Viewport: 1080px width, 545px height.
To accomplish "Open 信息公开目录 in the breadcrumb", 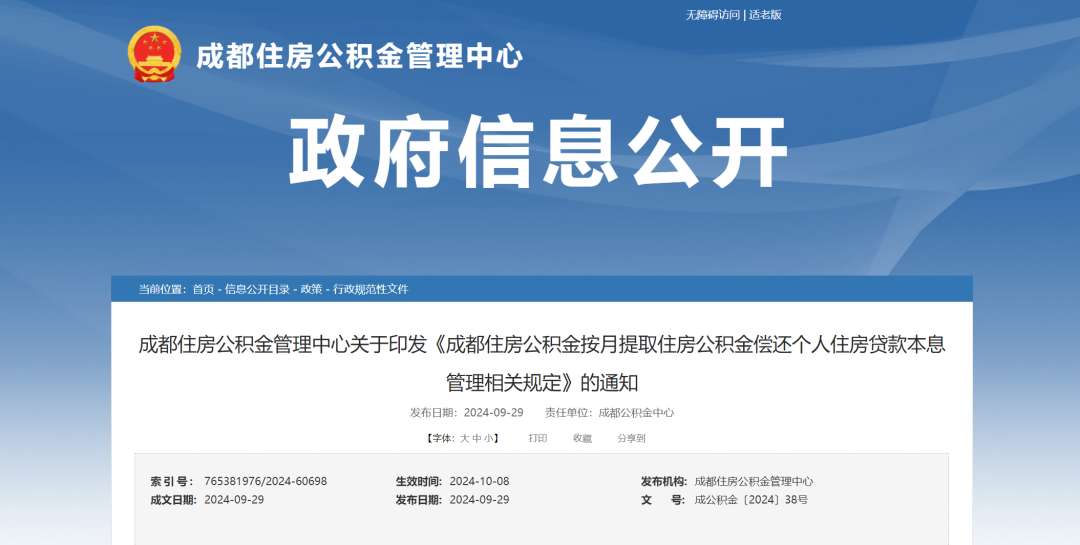I will click(x=257, y=289).
